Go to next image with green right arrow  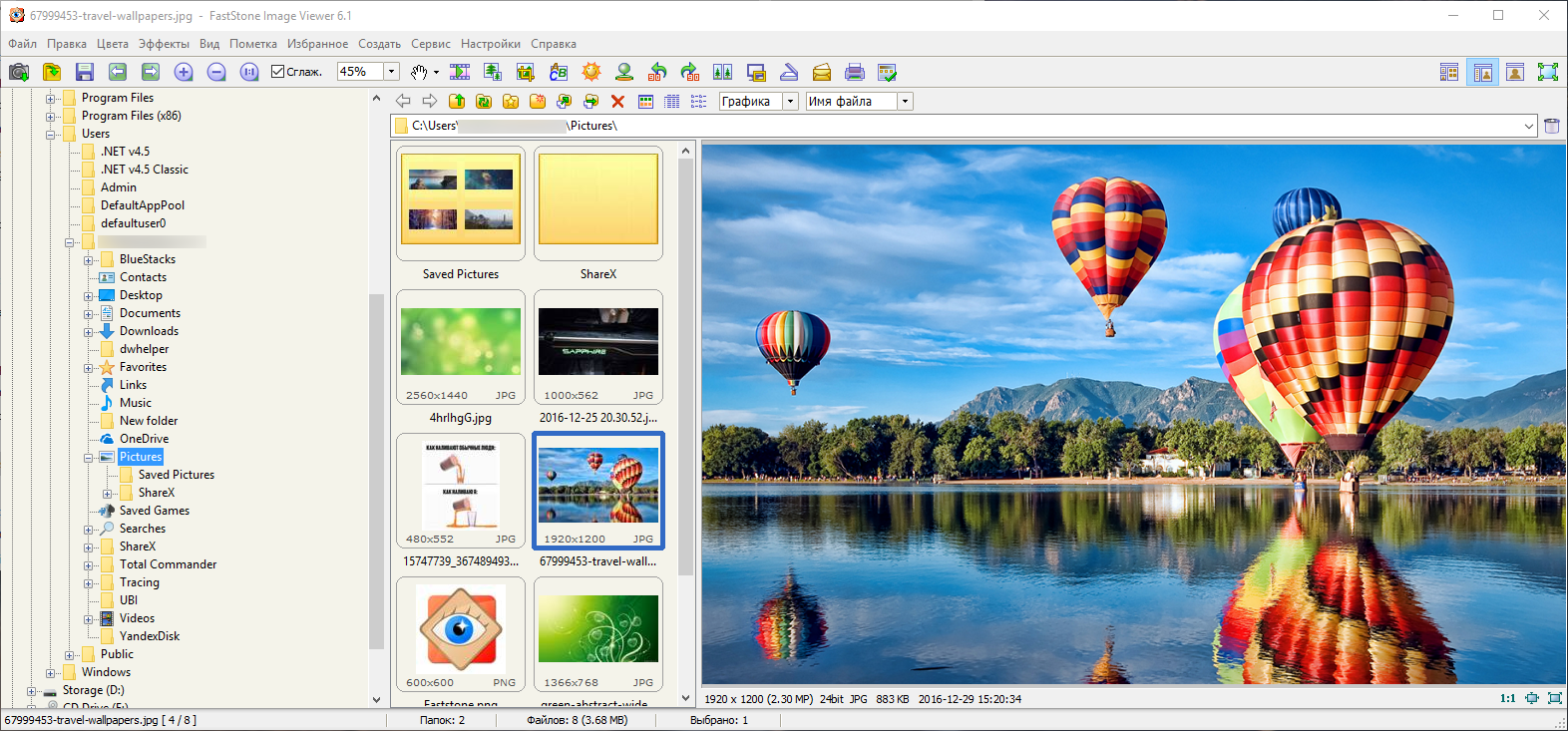[151, 72]
